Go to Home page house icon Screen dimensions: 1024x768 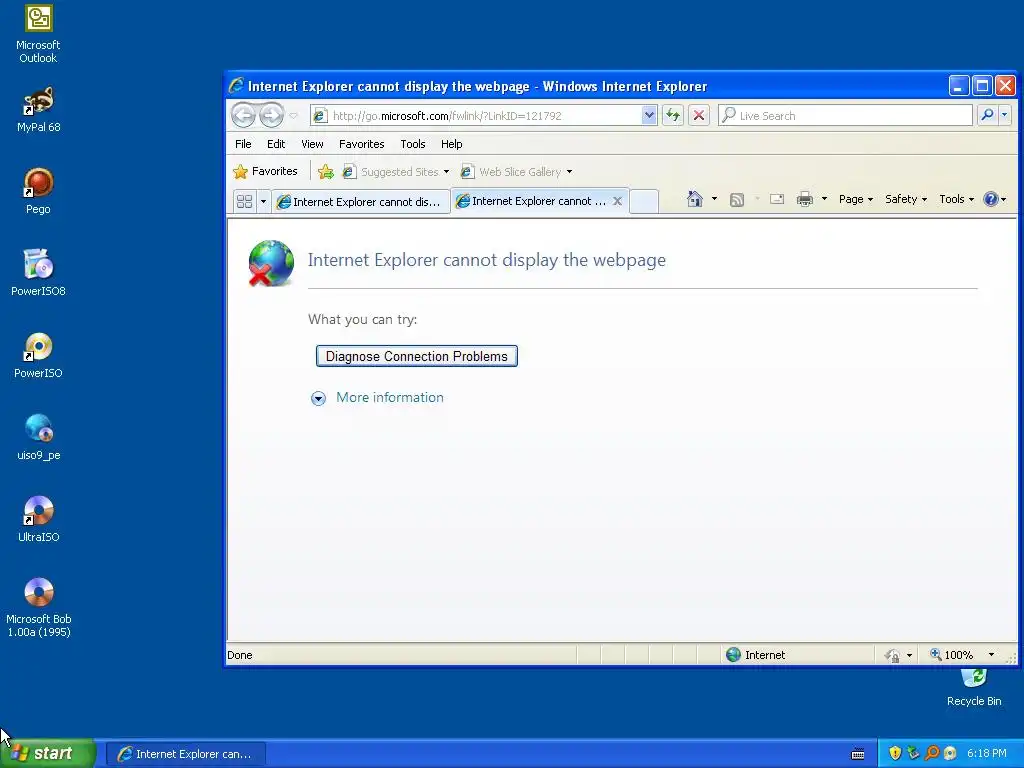[695, 199]
